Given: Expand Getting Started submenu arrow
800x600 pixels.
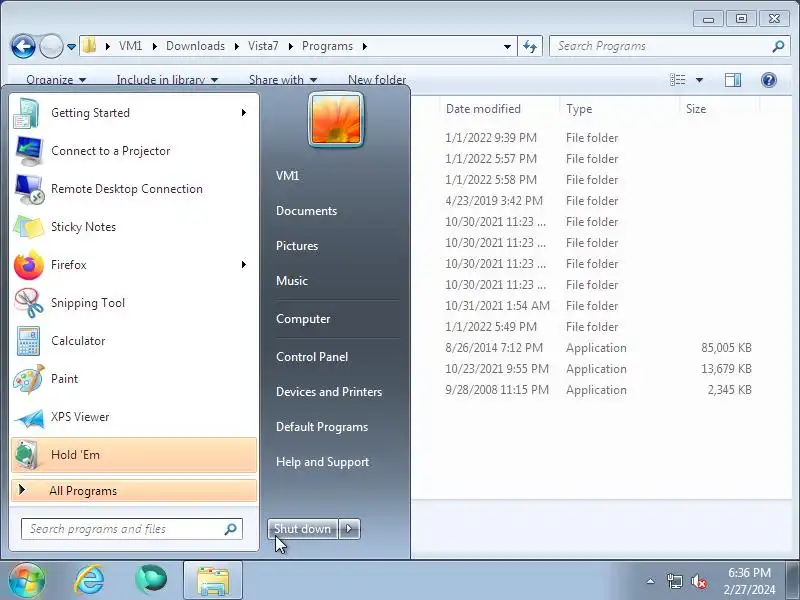Looking at the screenshot, I should (244, 113).
